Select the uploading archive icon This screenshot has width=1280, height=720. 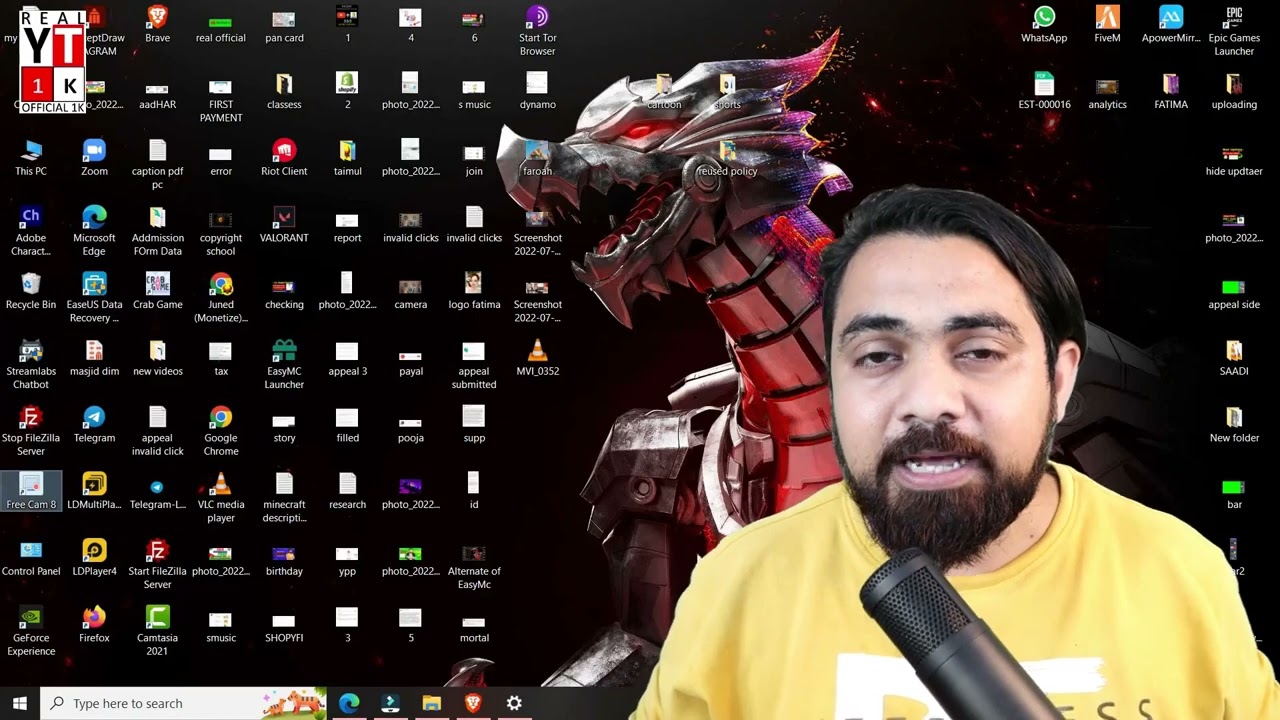coord(1234,91)
